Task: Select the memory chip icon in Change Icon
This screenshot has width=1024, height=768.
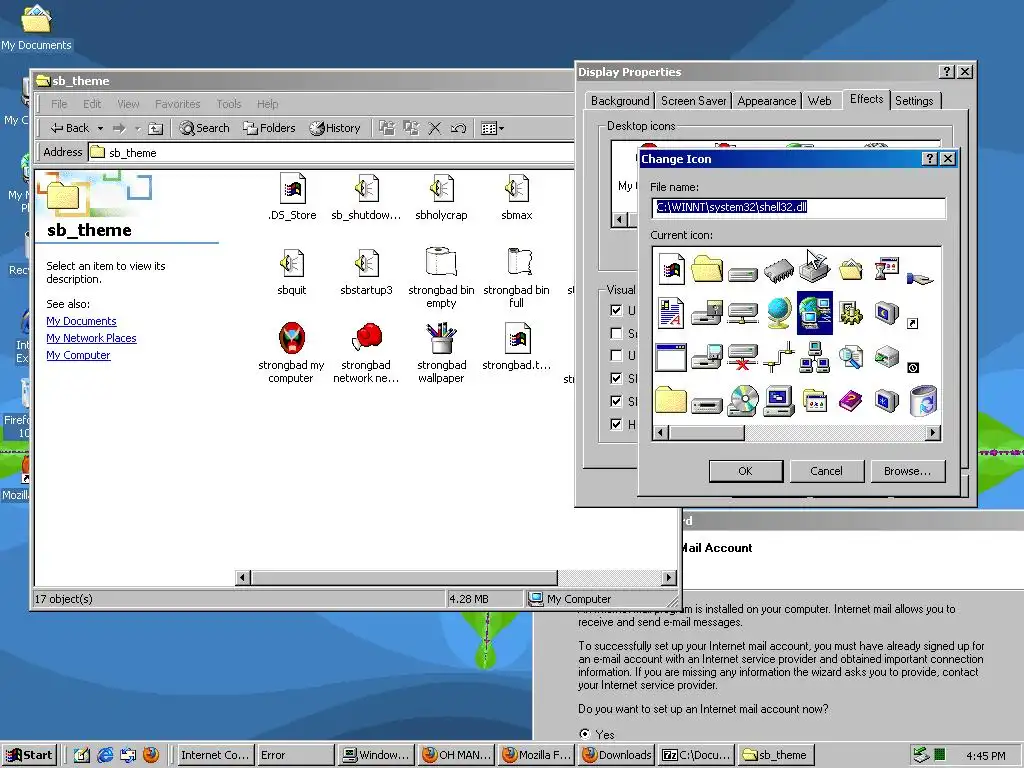Action: (x=778, y=270)
